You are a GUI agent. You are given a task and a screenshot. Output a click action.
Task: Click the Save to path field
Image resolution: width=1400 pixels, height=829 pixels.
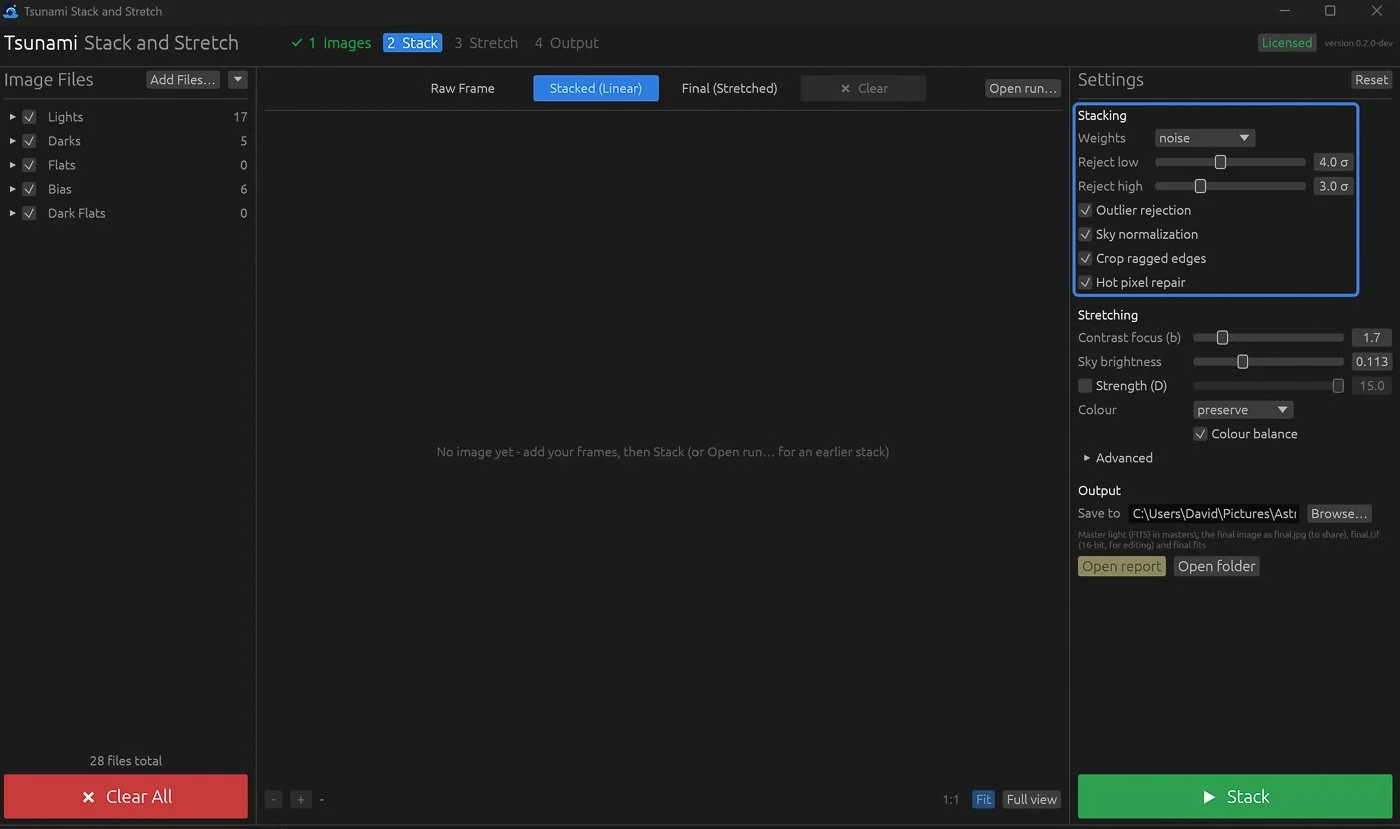(1214, 514)
